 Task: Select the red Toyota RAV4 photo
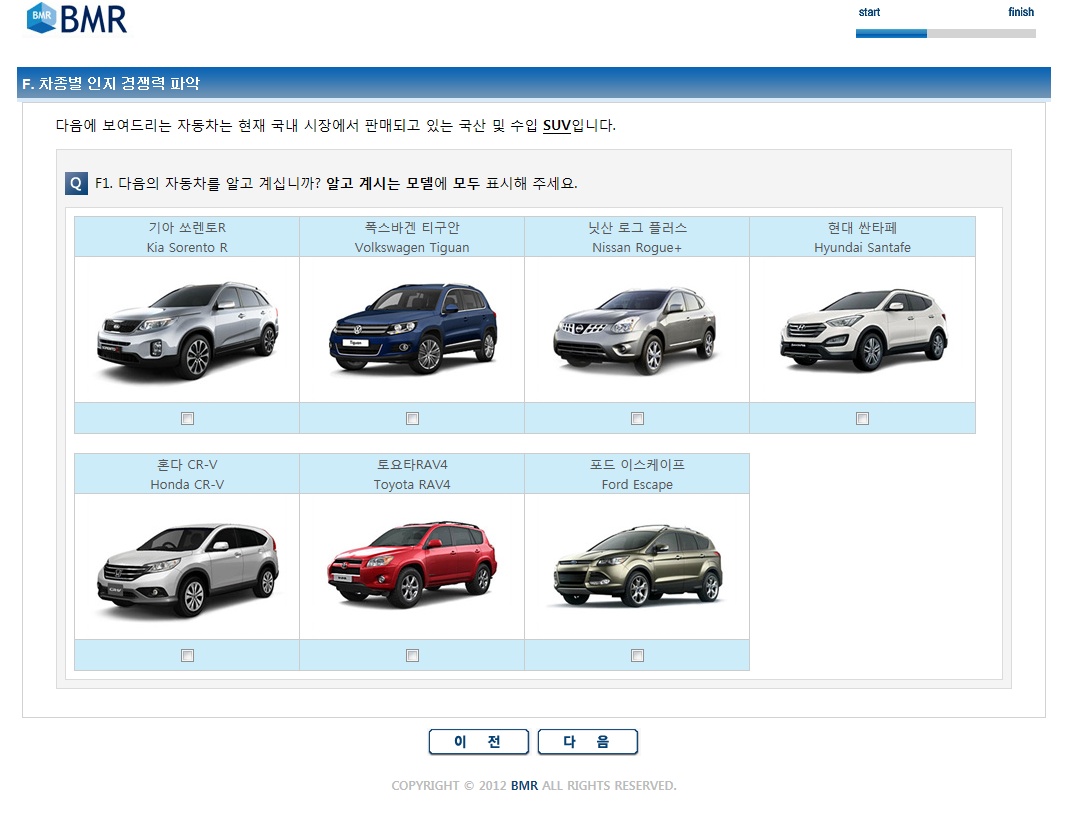pos(412,567)
